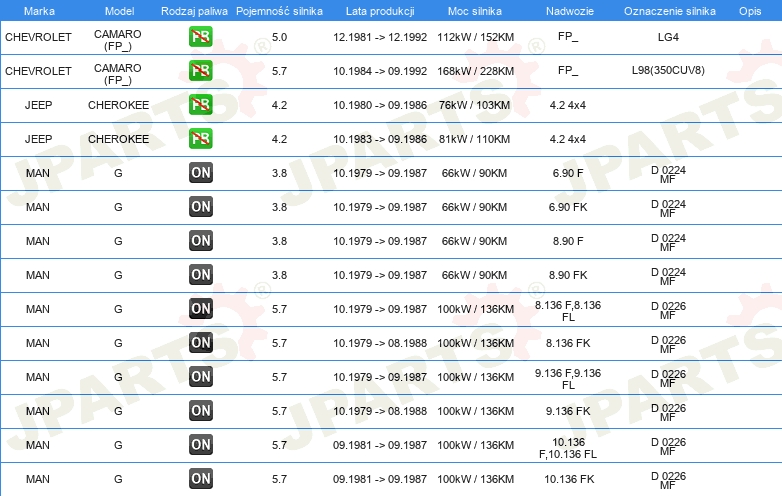
Task: Click the petrol icon for Cherokee 81kW
Action: (x=200, y=138)
